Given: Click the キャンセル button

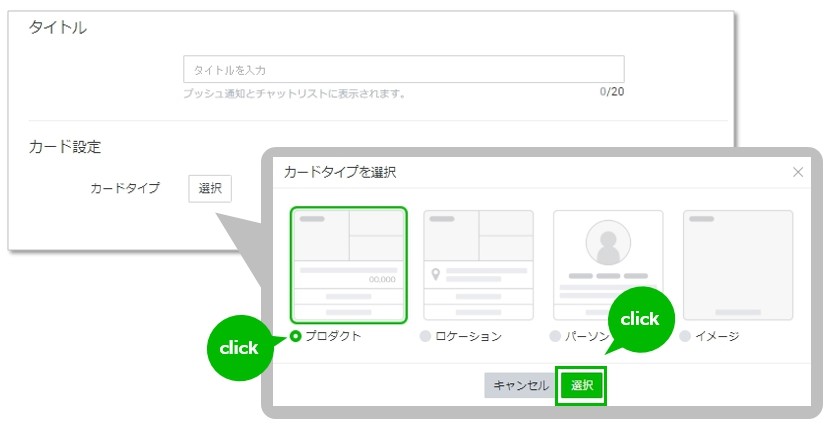Looking at the screenshot, I should coord(519,386).
